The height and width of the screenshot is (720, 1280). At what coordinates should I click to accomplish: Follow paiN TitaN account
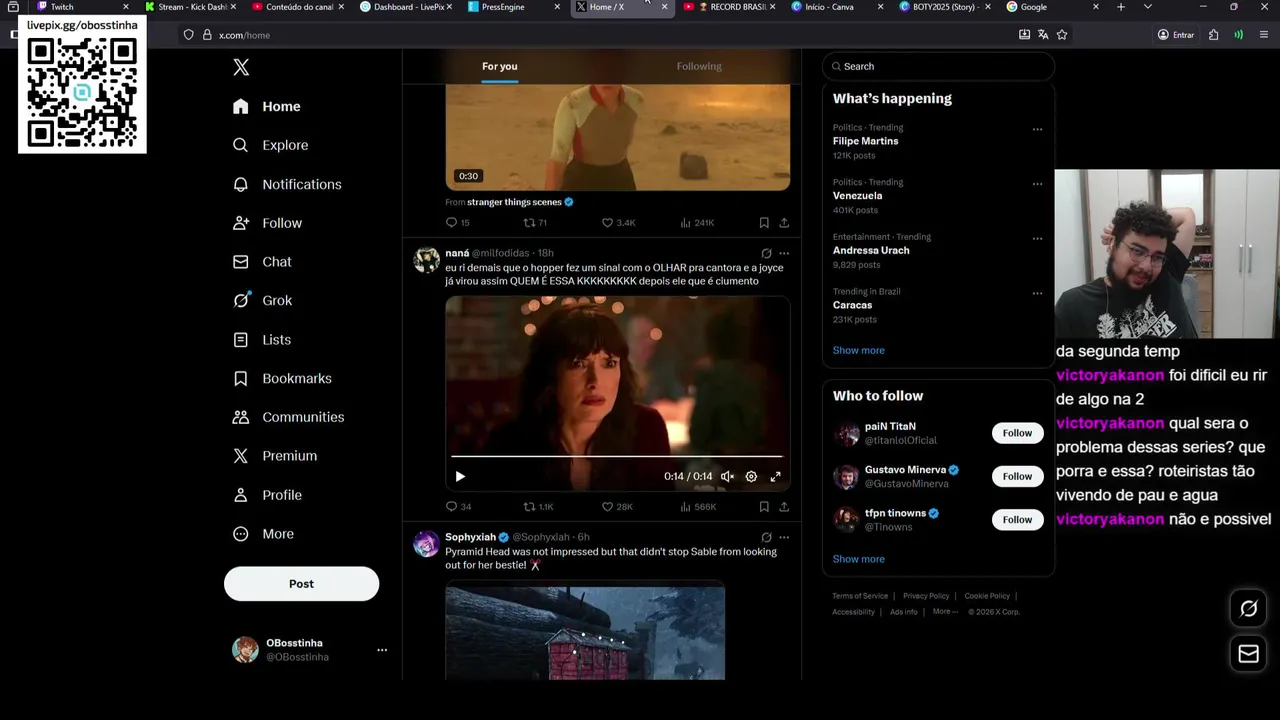coord(1017,433)
